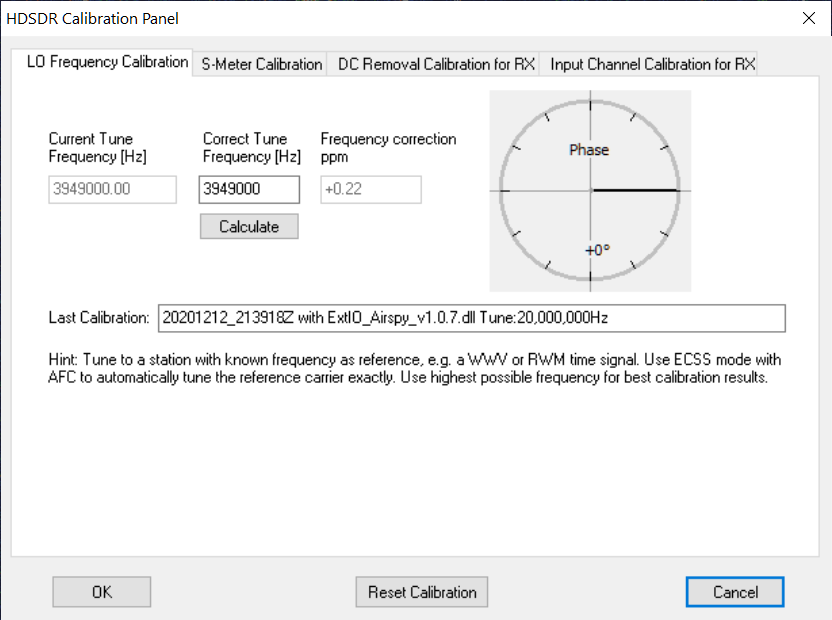
Task: Confirm the dialog with OK
Action: pos(102,592)
